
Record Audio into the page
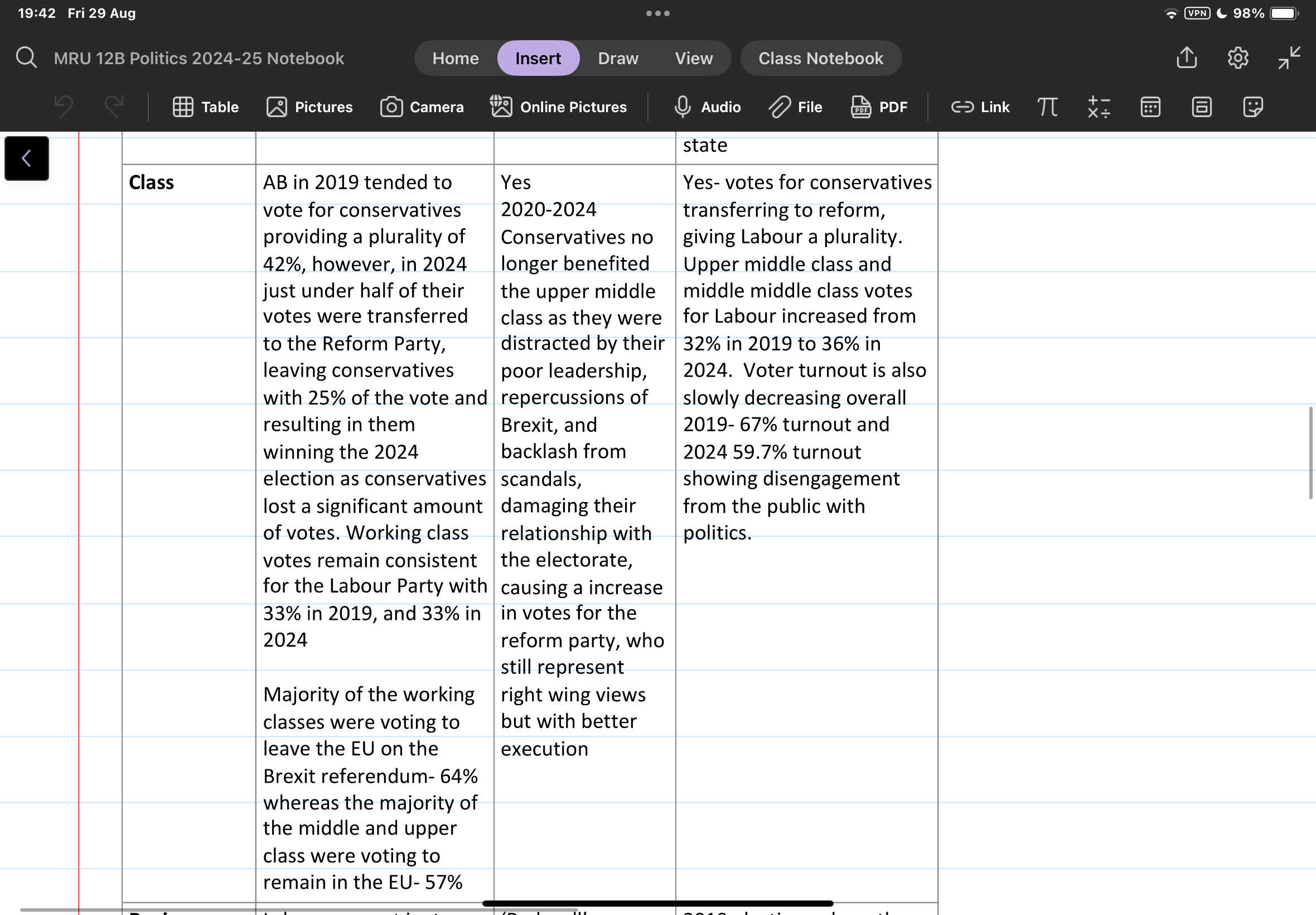click(x=707, y=107)
